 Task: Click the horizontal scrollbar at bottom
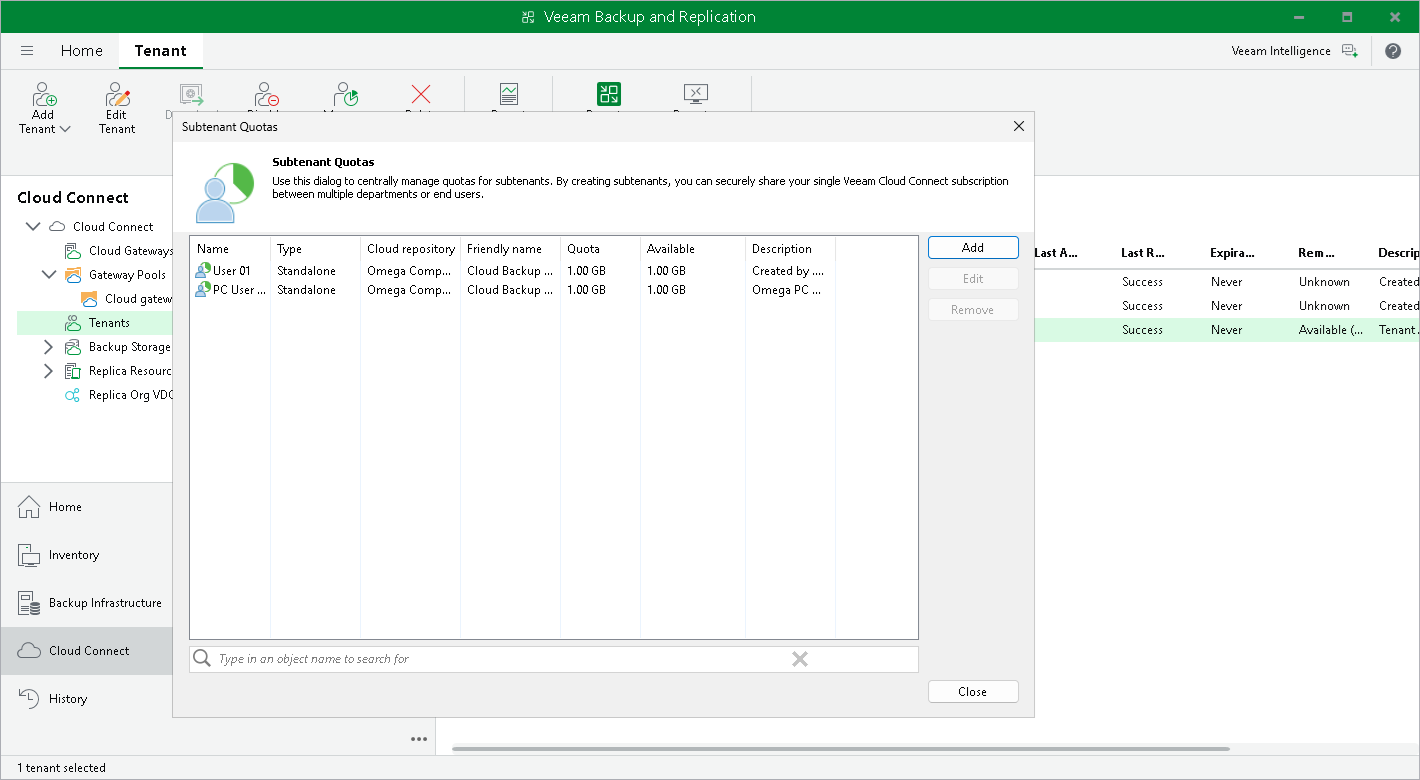(x=840, y=748)
